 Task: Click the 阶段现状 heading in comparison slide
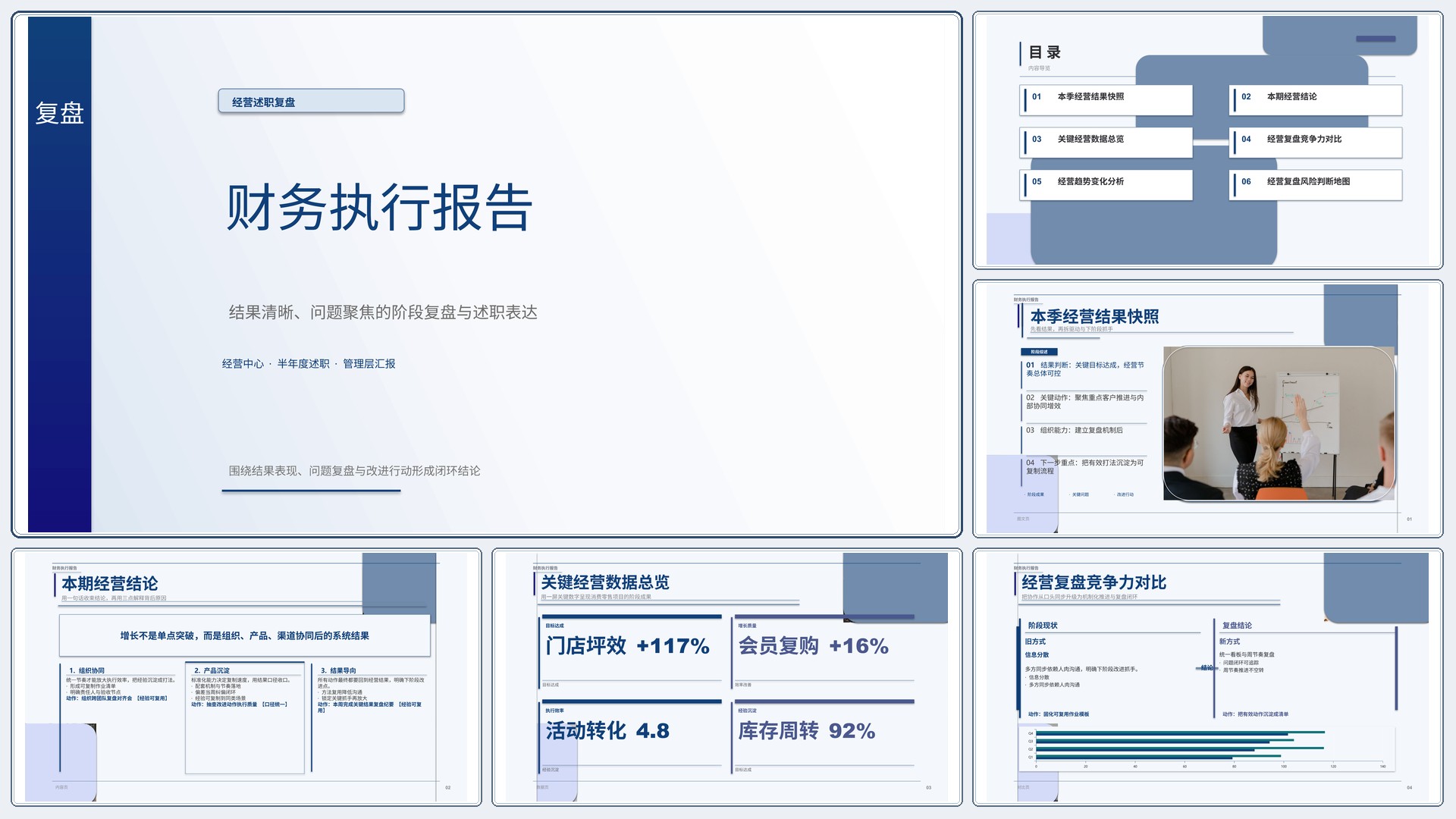[1043, 626]
